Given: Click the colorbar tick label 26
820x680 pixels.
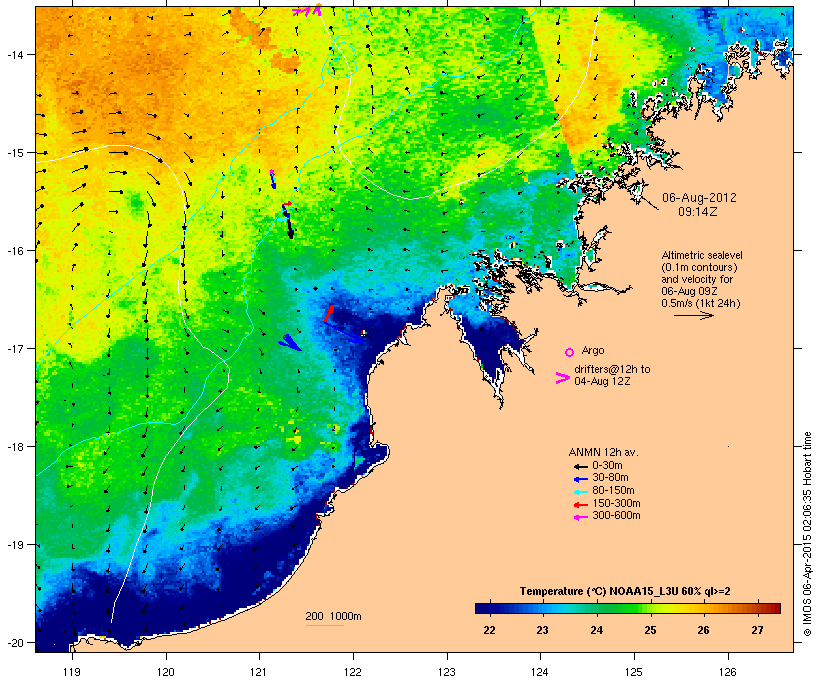Looking at the screenshot, I should [703, 630].
